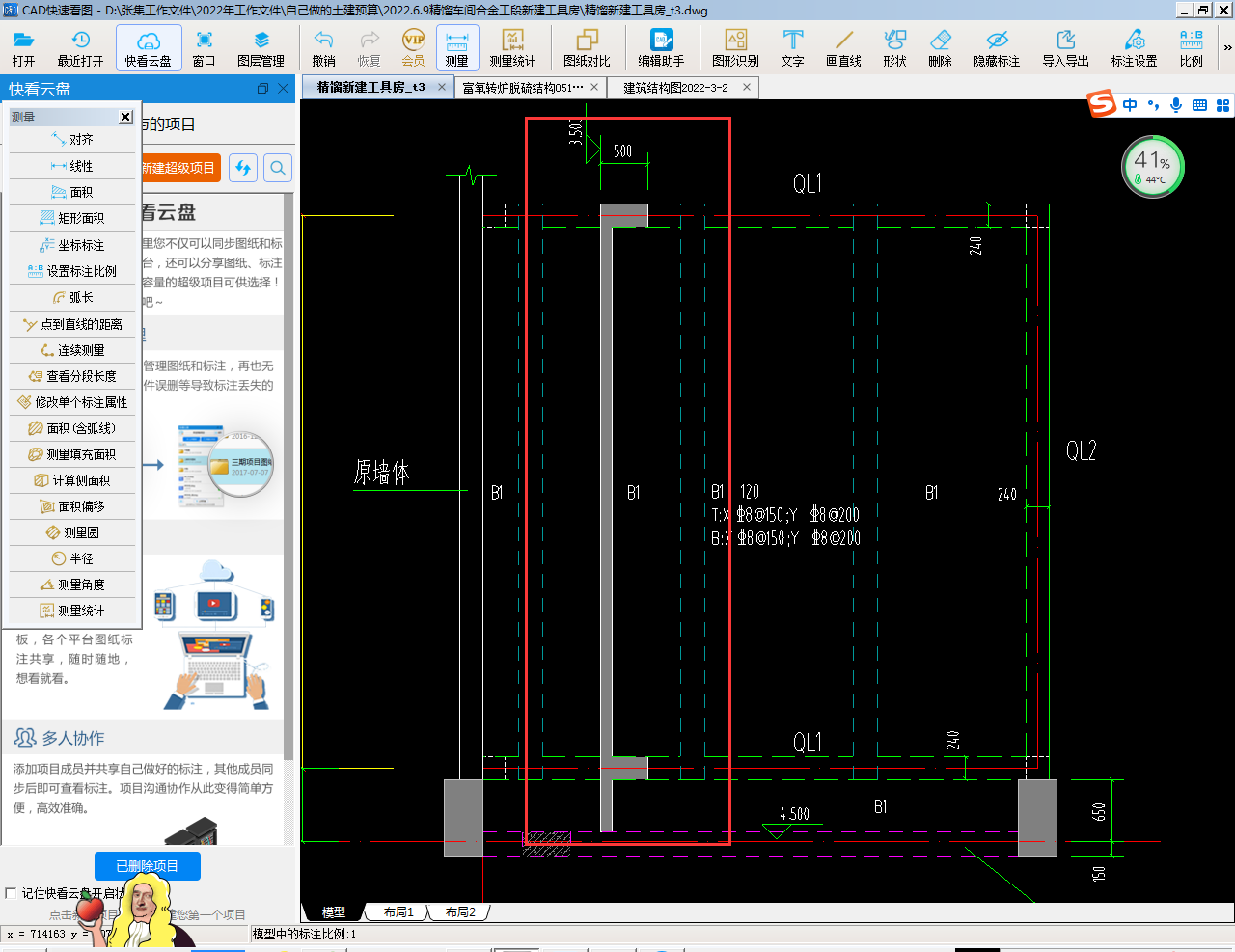Close the 富氧转炉脱硫结构051 tab
This screenshot has width=1235, height=952.
coord(594,87)
